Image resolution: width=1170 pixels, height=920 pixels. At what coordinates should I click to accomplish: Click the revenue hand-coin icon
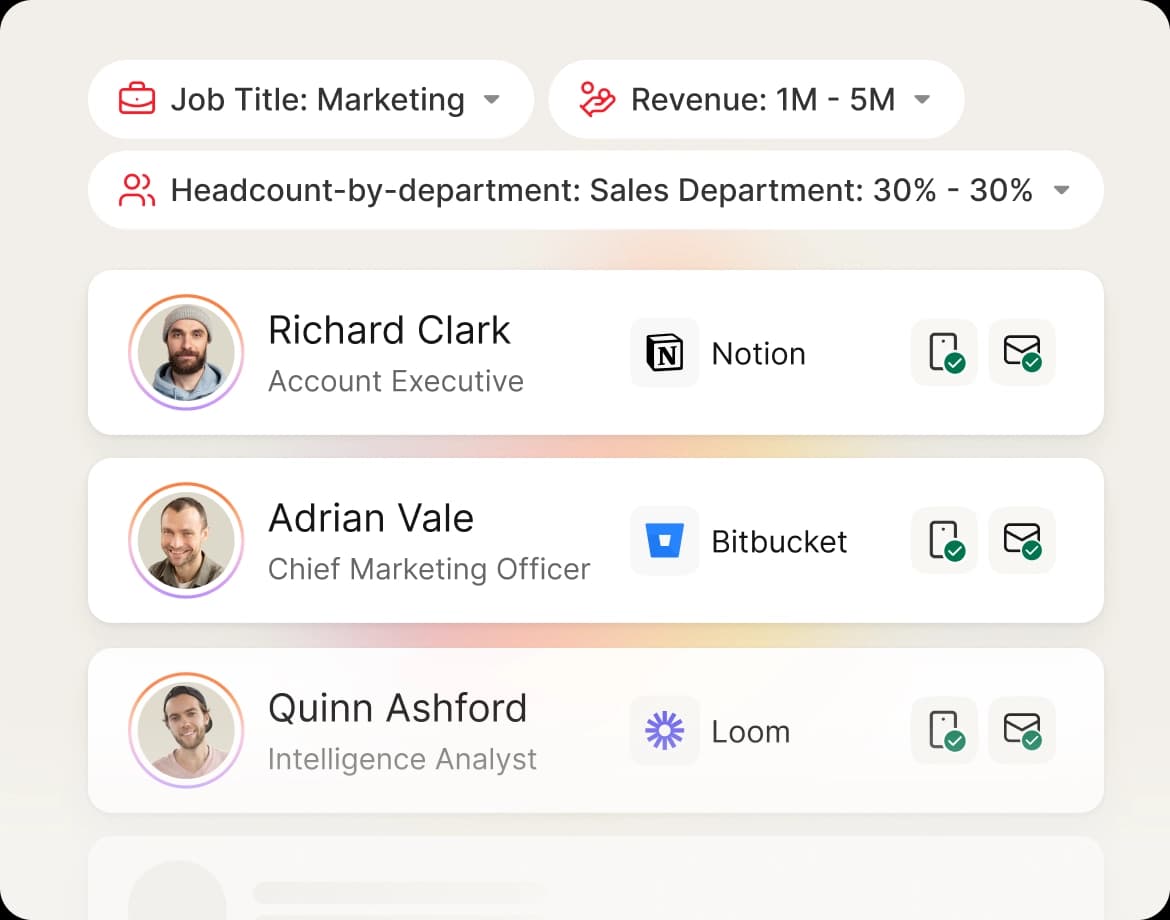[x=597, y=100]
